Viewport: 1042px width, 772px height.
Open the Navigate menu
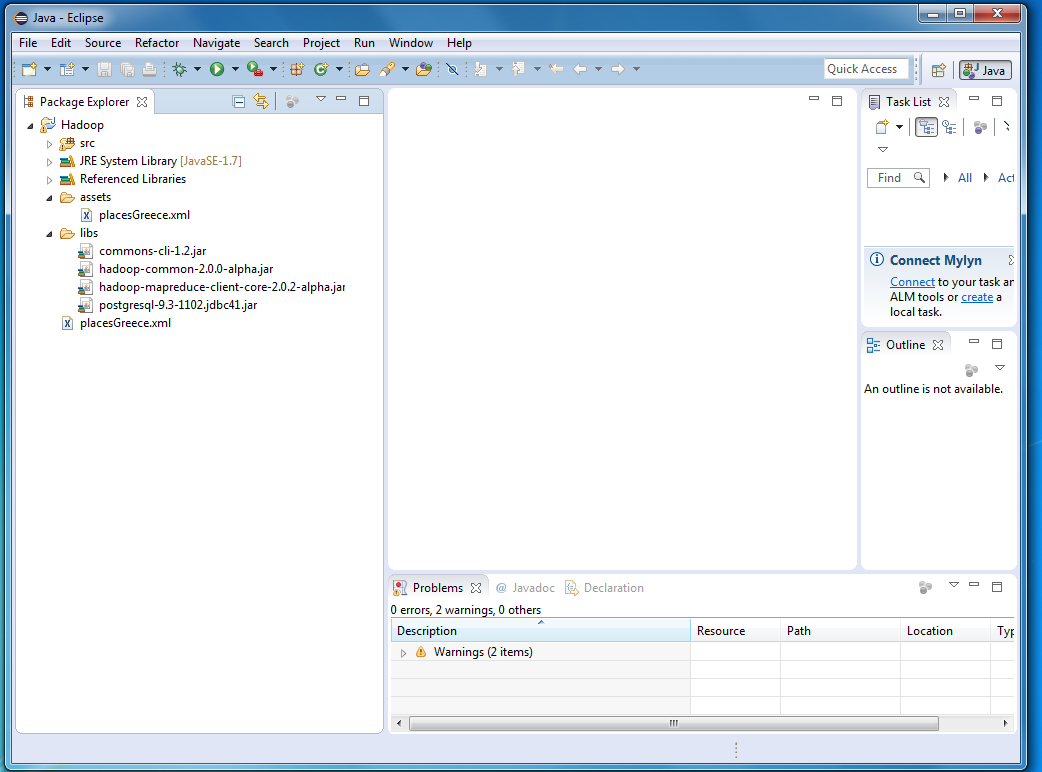[217, 43]
